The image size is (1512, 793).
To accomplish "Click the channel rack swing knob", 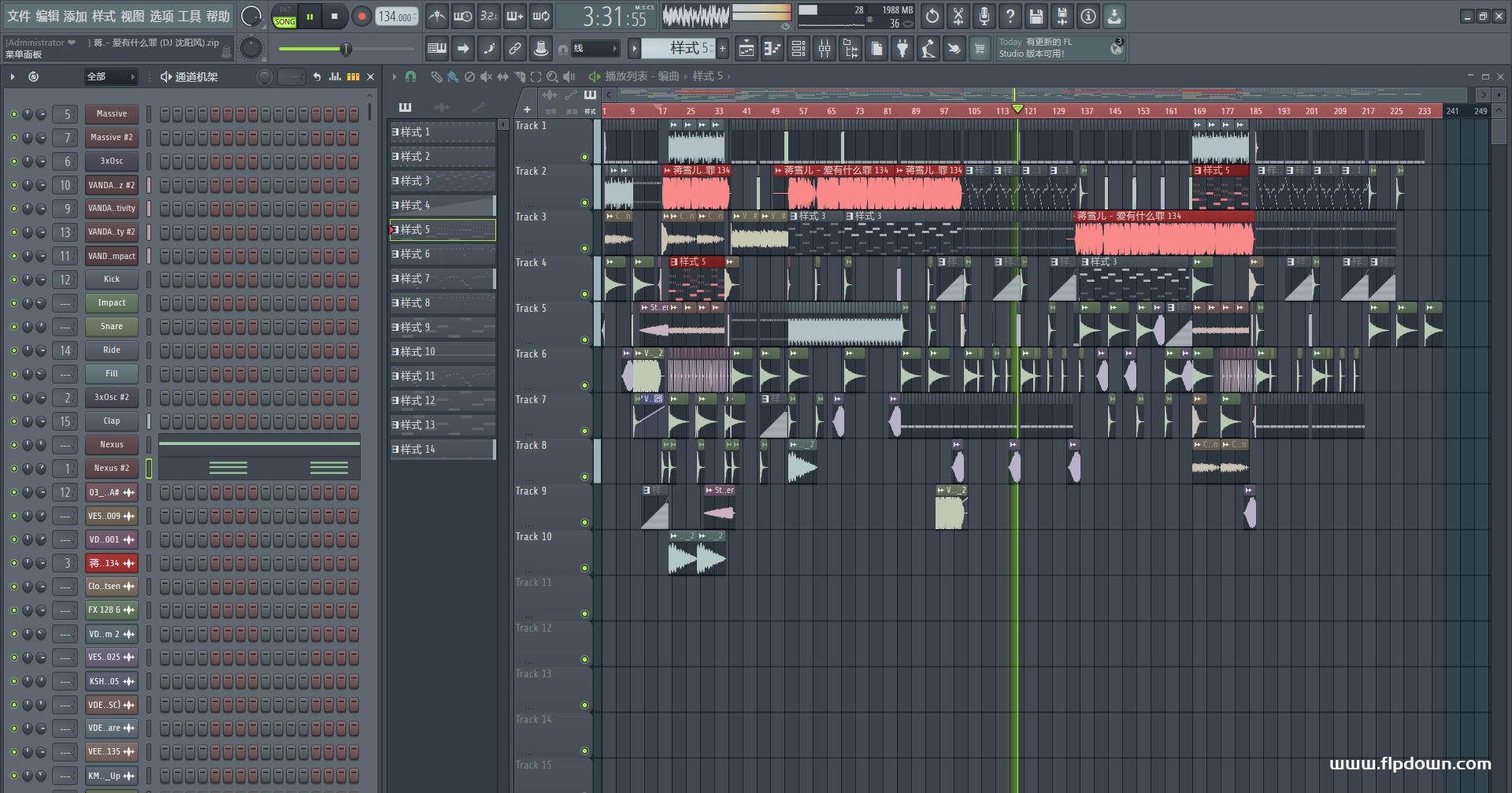I will click(x=265, y=76).
